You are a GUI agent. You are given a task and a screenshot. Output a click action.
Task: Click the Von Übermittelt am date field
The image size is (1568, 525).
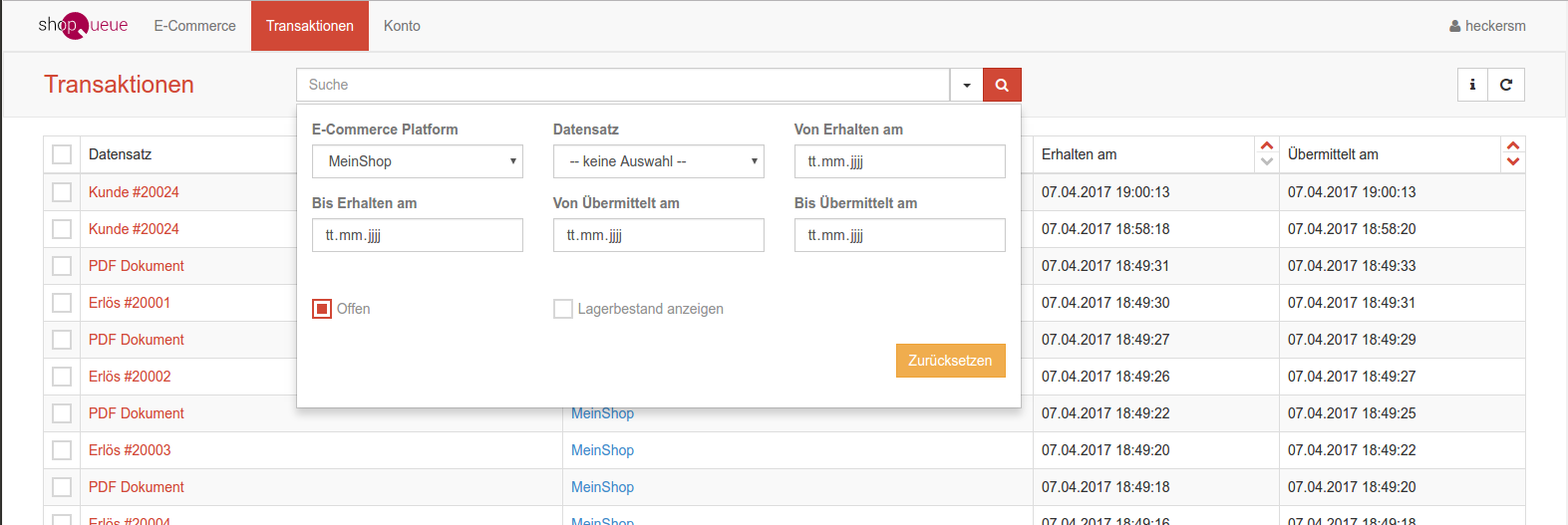click(659, 235)
